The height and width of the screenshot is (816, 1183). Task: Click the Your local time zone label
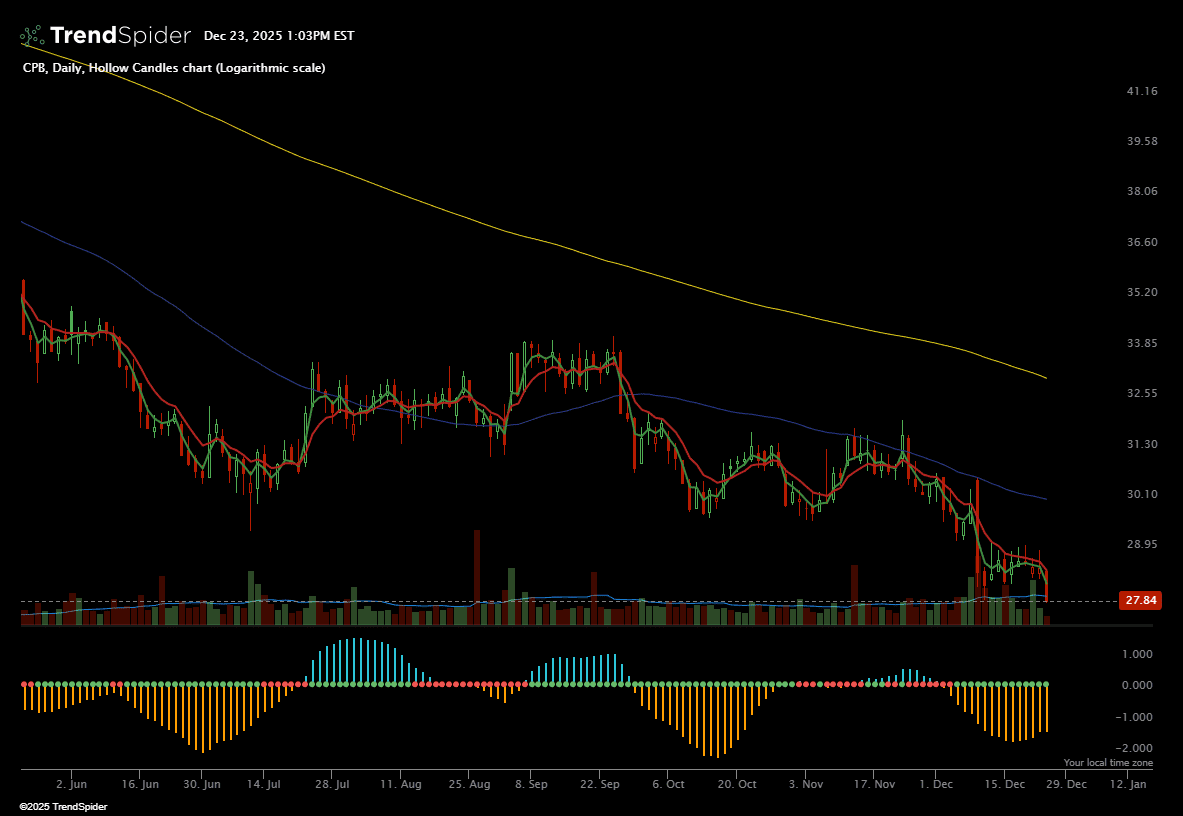(1108, 763)
